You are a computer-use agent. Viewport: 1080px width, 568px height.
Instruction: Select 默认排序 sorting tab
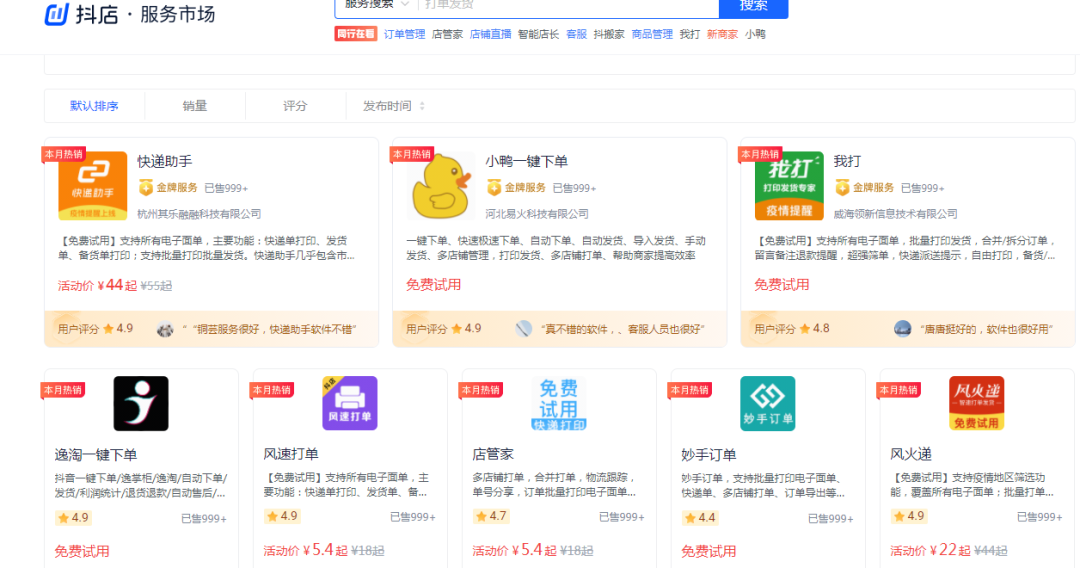(94, 106)
